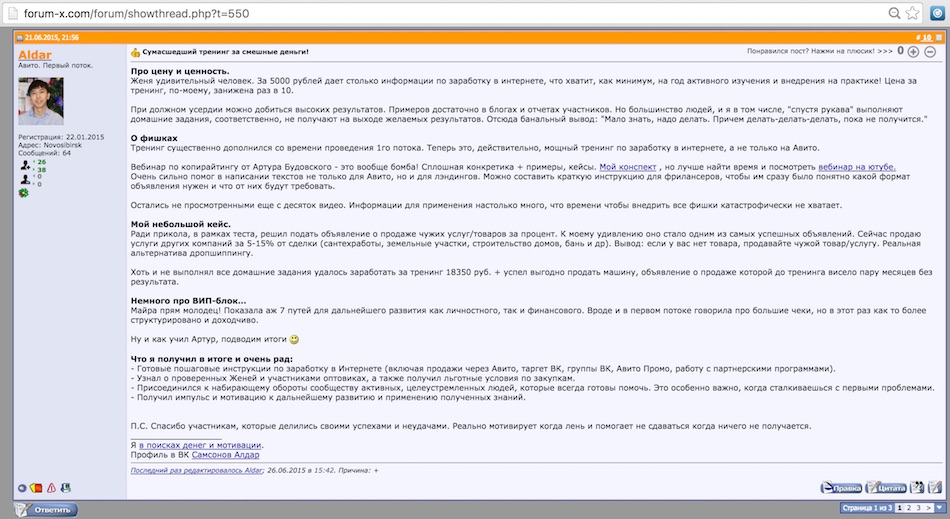The image size is (950, 519).
Task: Click the page icon left of the URL
Action: (x=12, y=13)
